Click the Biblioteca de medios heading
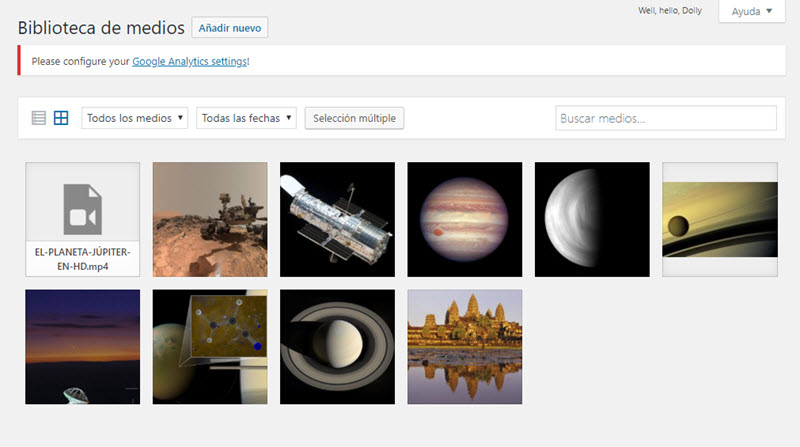Screen dimensions: 800x447 pyautogui.click(x=101, y=28)
